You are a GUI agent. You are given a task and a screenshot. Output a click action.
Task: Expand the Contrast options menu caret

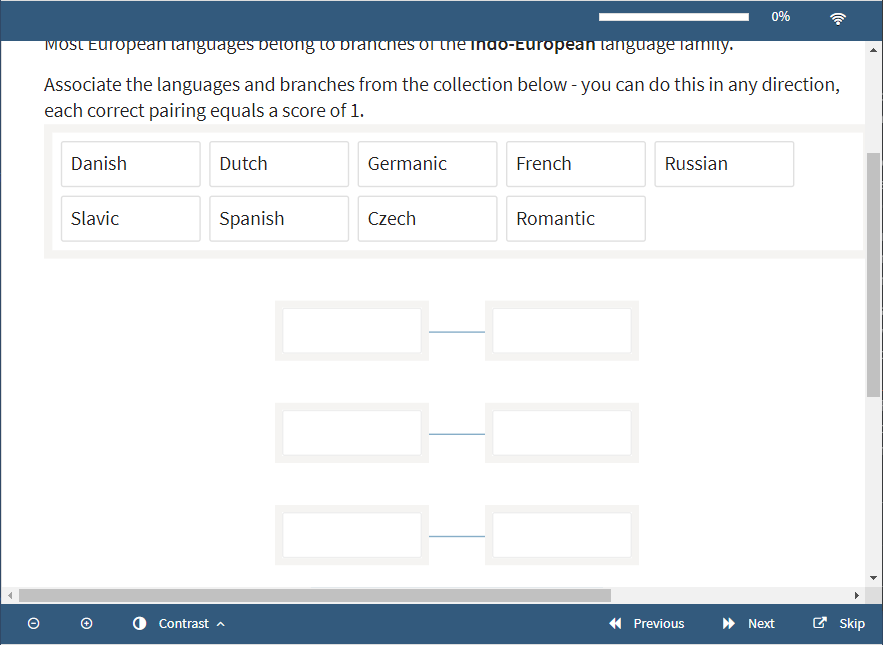coord(221,624)
